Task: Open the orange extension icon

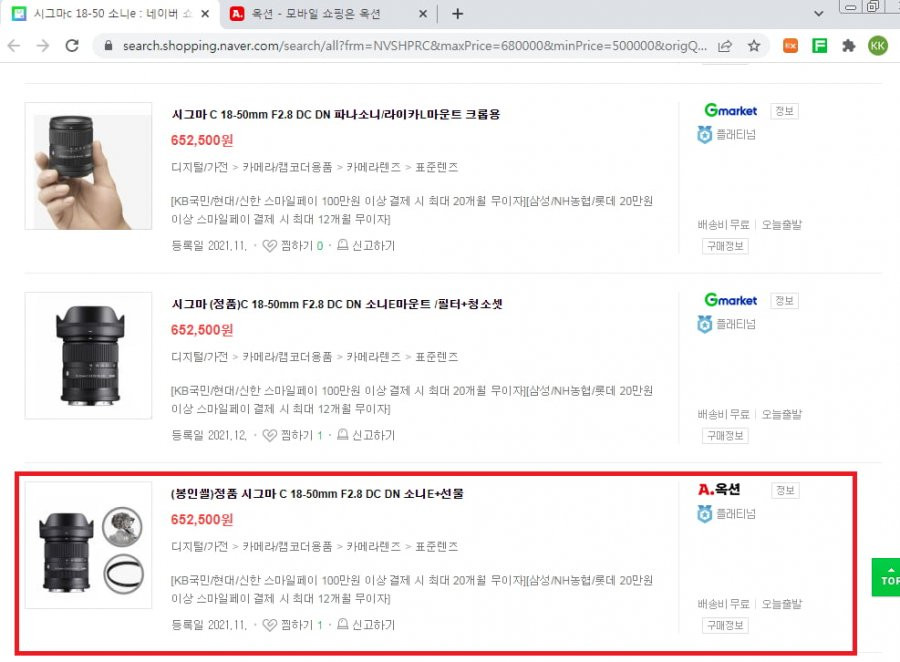Action: (790, 45)
